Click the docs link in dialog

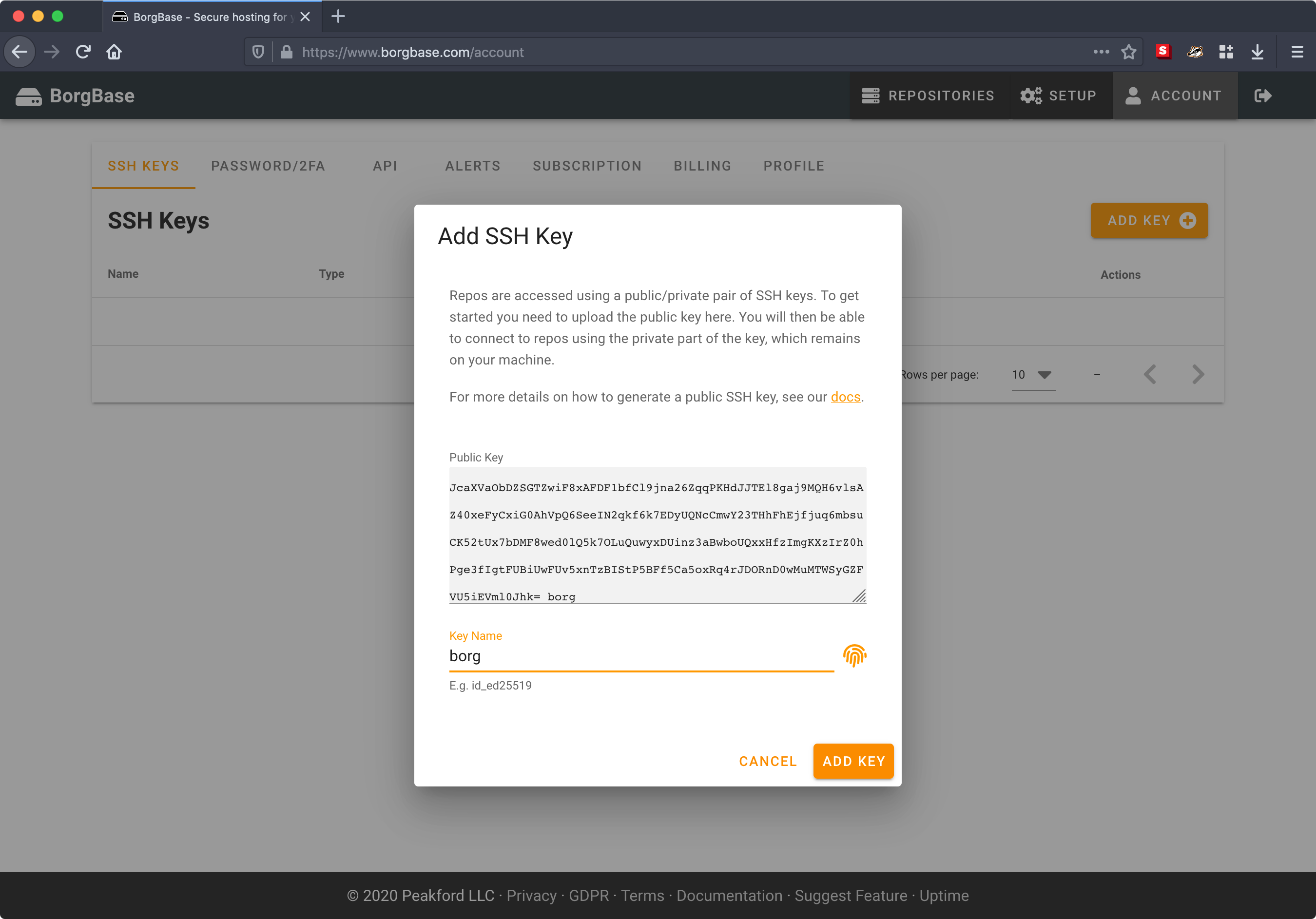[x=846, y=397]
